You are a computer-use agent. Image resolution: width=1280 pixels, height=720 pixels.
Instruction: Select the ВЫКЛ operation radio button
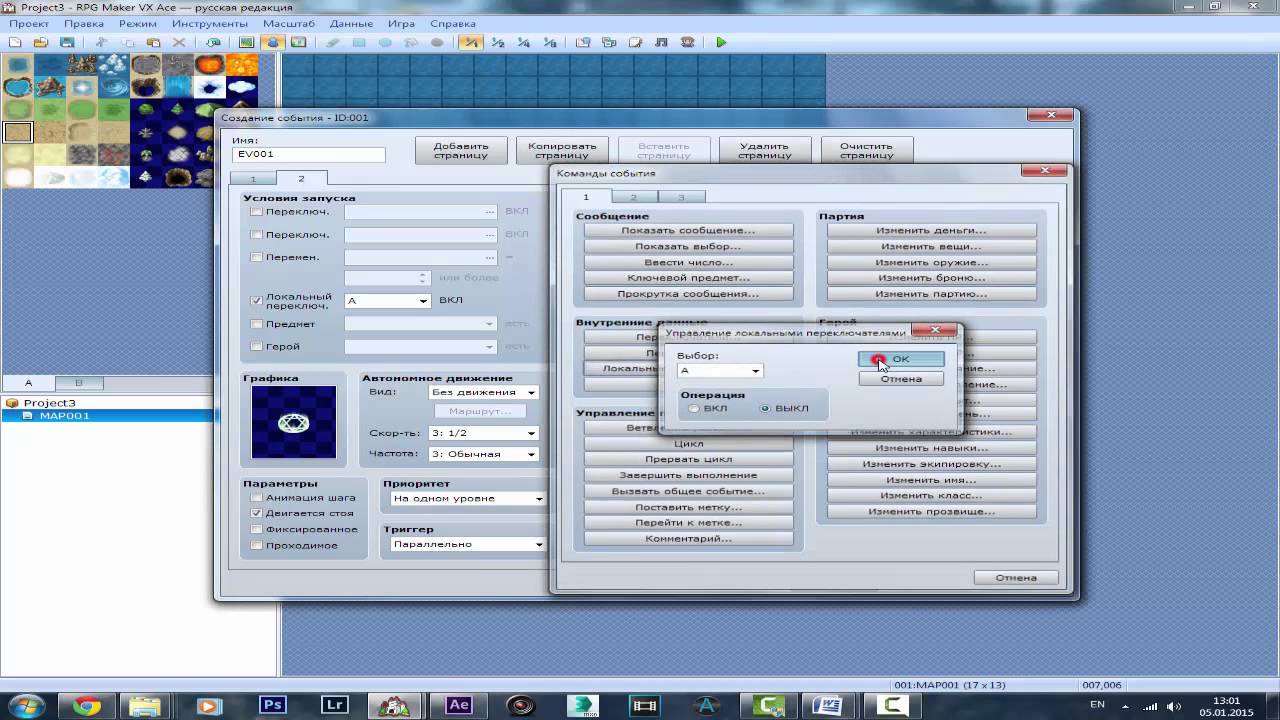765,408
